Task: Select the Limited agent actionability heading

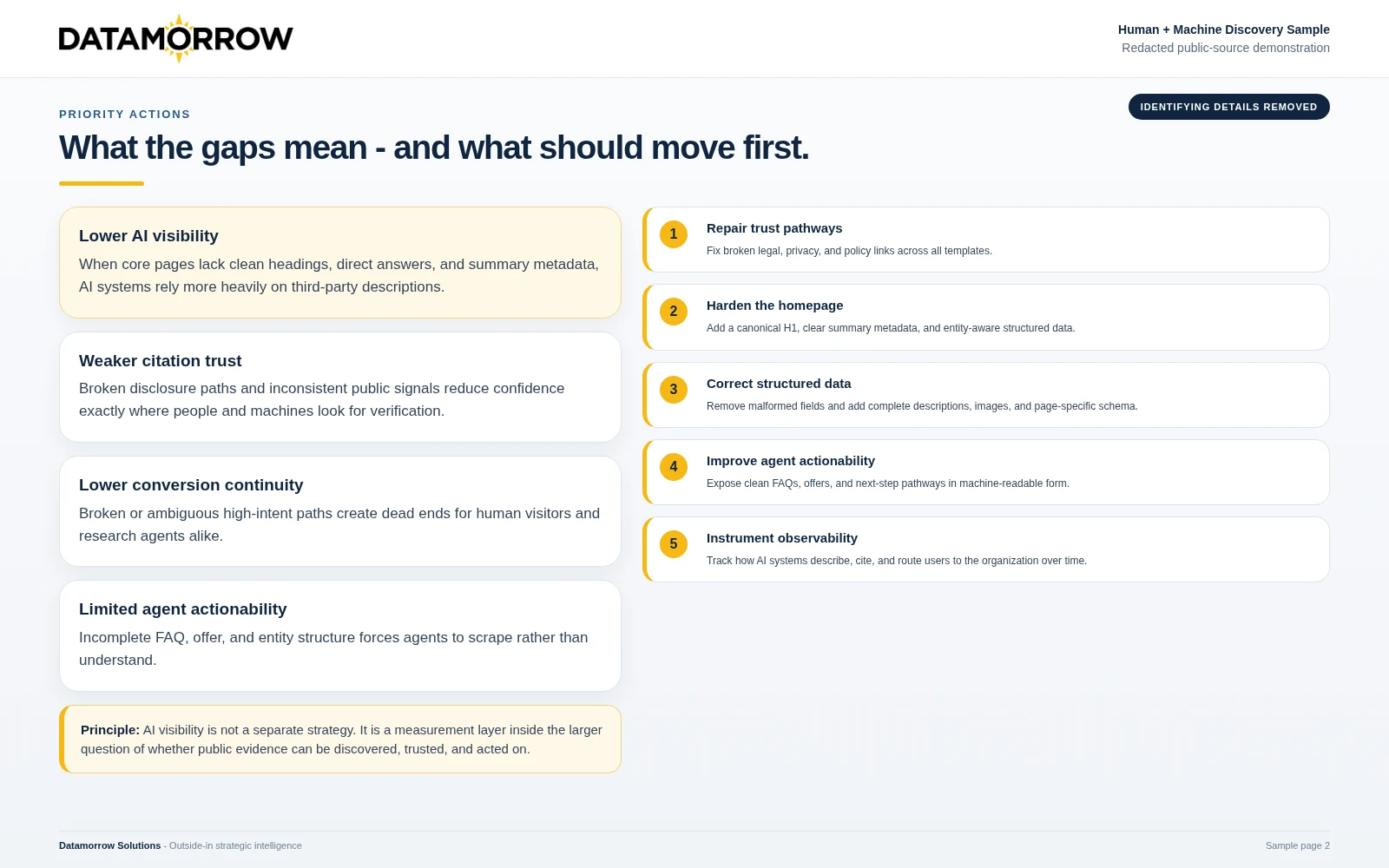Action: [x=183, y=609]
